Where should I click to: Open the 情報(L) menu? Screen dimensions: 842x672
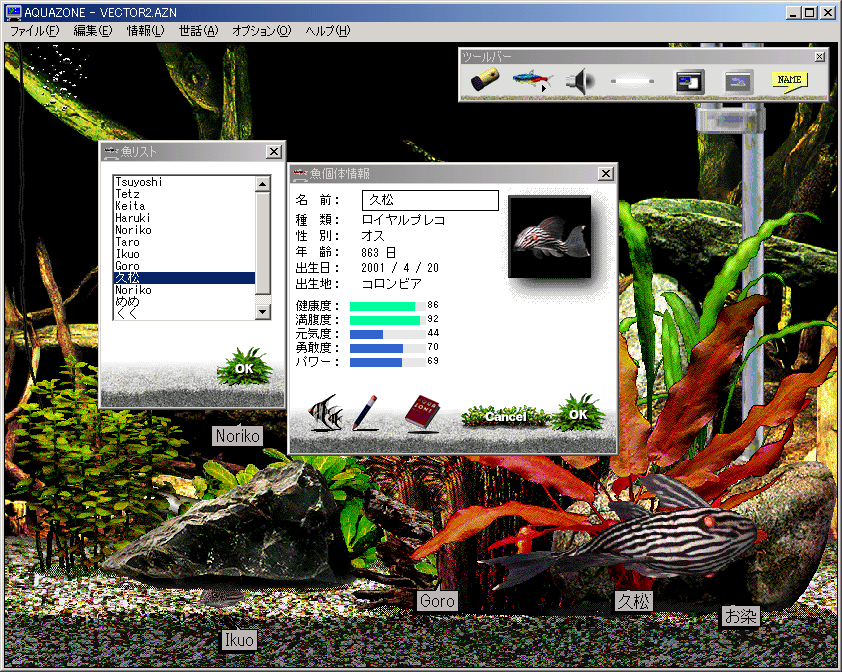pyautogui.click(x=145, y=31)
